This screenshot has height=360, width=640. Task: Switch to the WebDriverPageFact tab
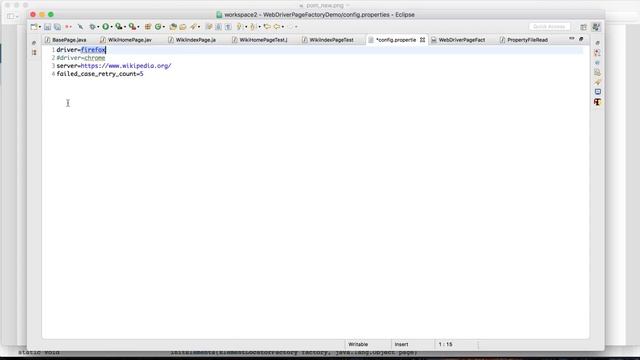(458, 40)
